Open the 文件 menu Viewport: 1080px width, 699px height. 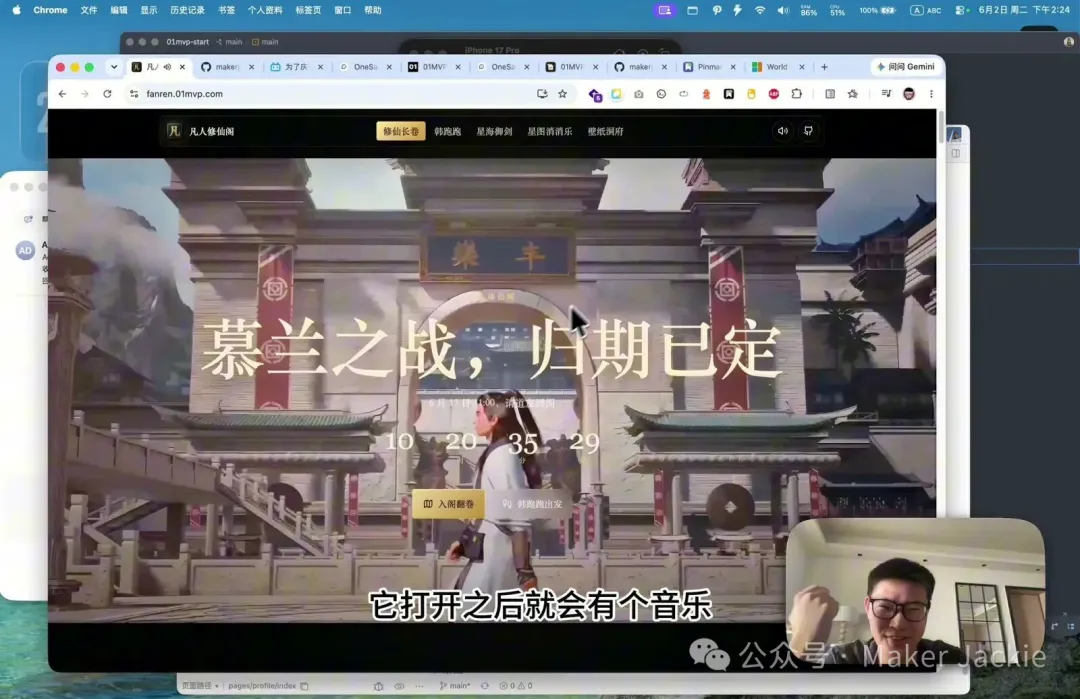[x=89, y=10]
